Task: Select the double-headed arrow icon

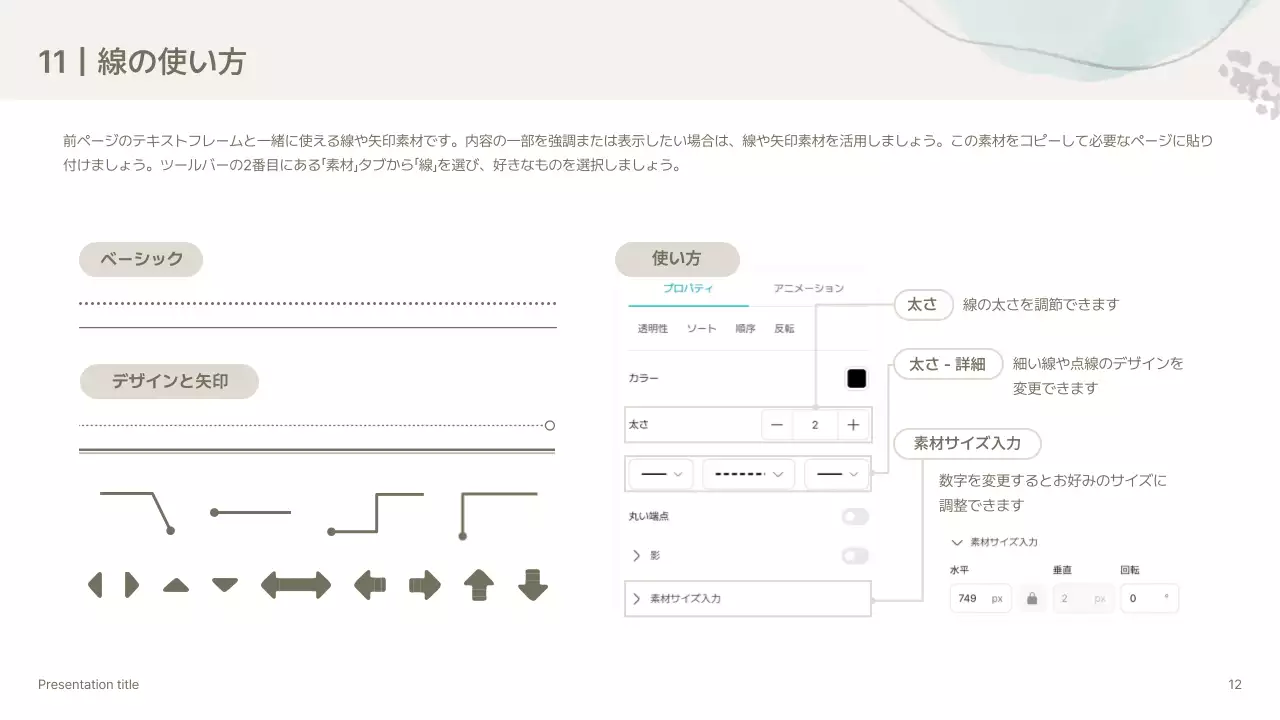Action: click(295, 585)
